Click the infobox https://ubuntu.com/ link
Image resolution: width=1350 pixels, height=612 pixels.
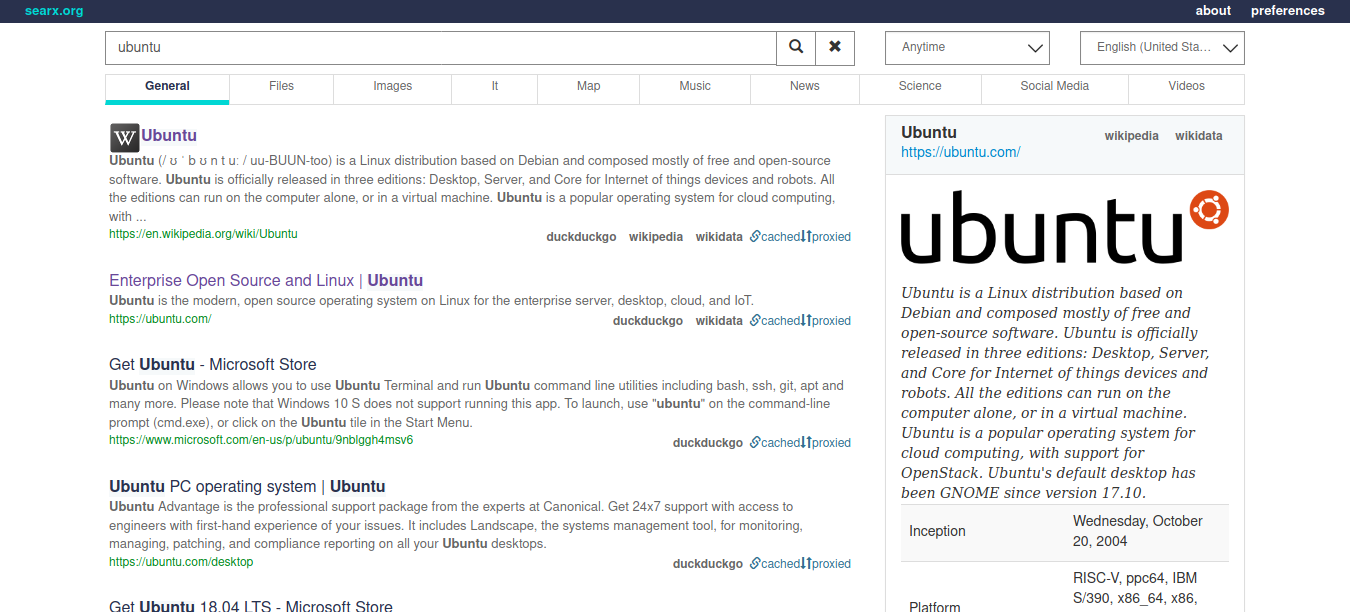pos(961,152)
